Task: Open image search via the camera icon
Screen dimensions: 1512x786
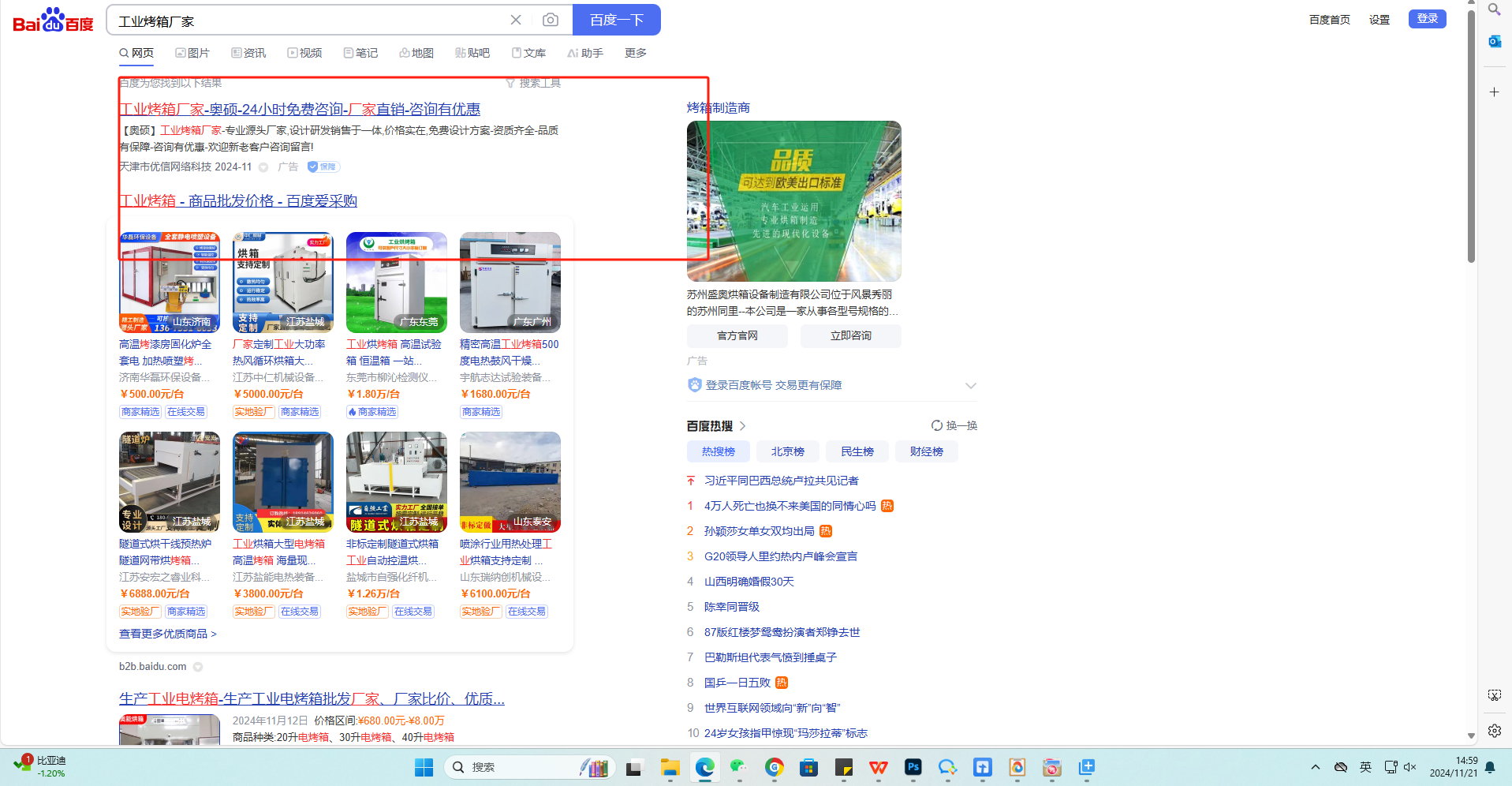Action: point(551,20)
